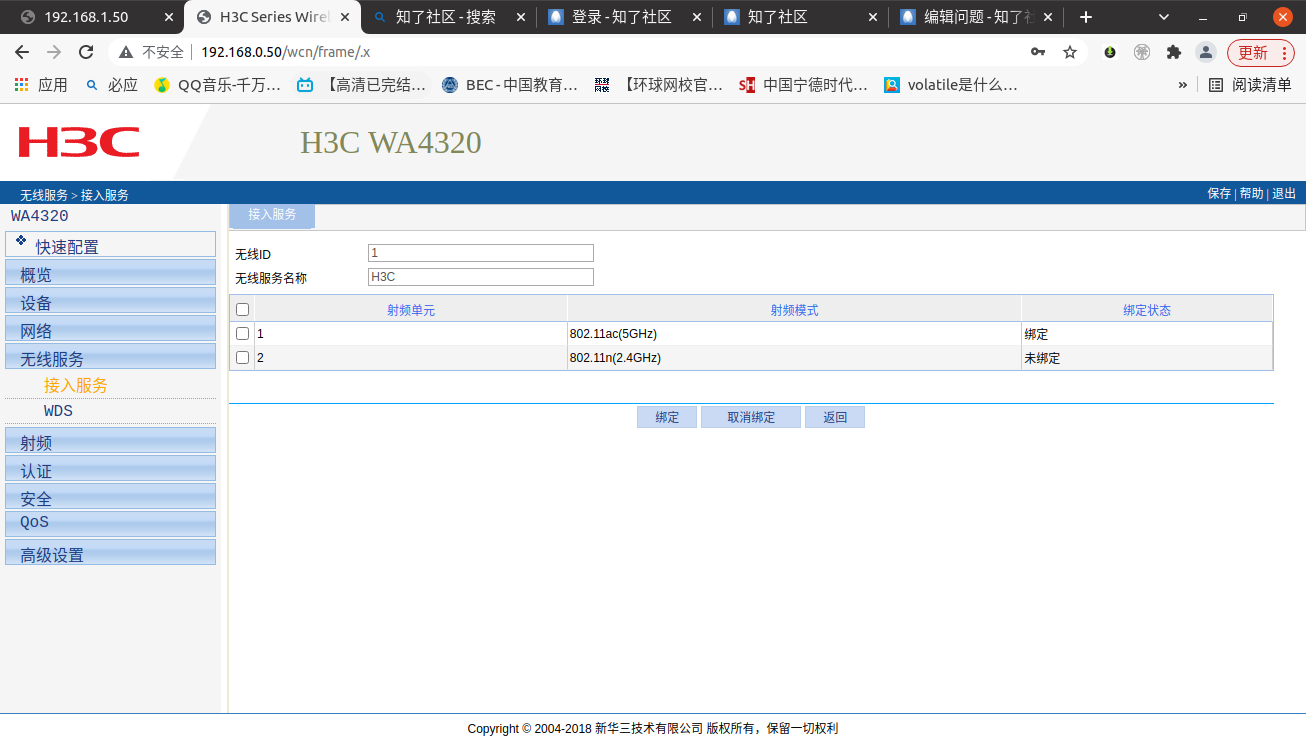Select WDS in the sidebar submenu

pos(58,411)
